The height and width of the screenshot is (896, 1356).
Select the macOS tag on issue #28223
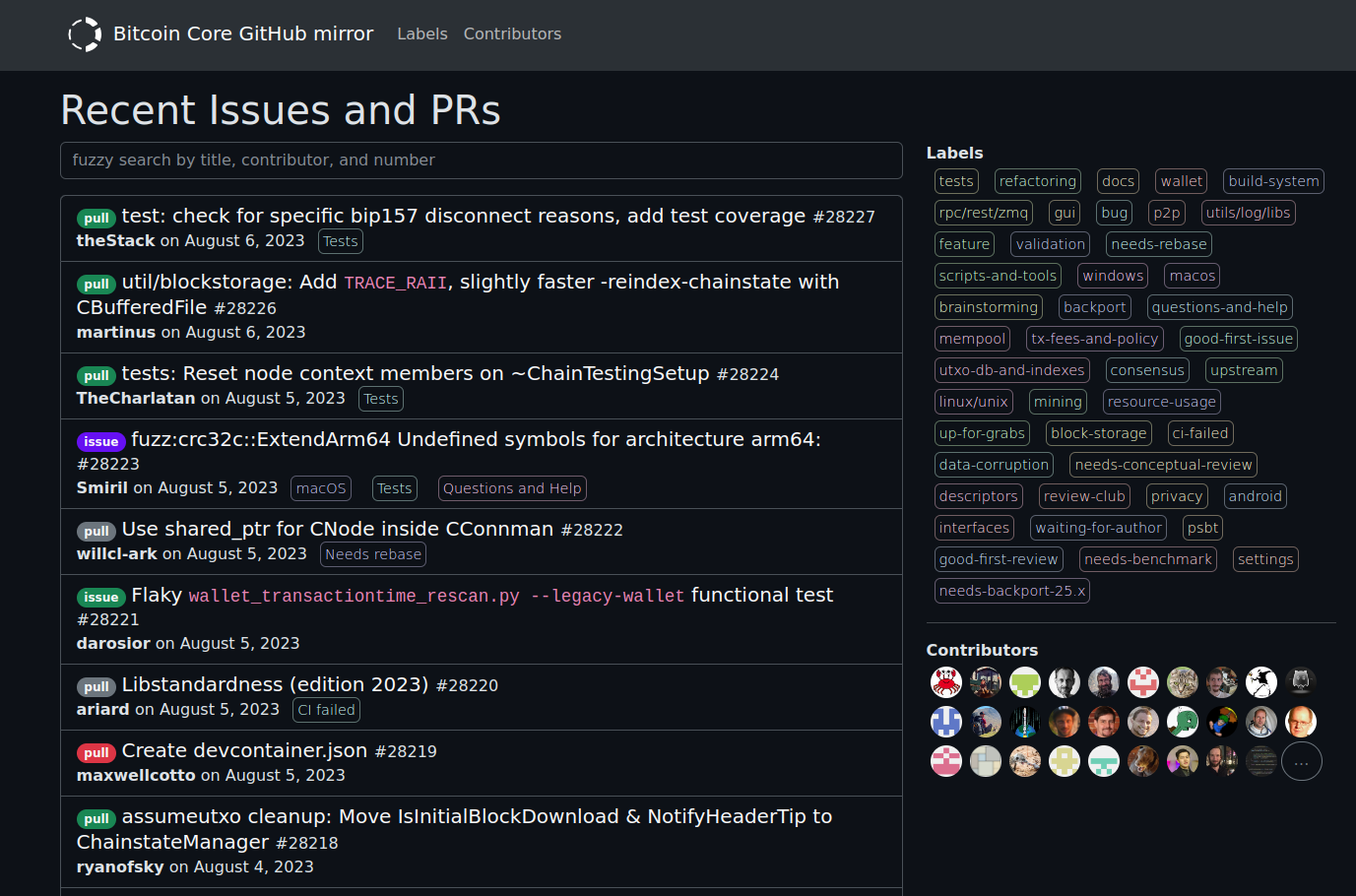(x=320, y=487)
